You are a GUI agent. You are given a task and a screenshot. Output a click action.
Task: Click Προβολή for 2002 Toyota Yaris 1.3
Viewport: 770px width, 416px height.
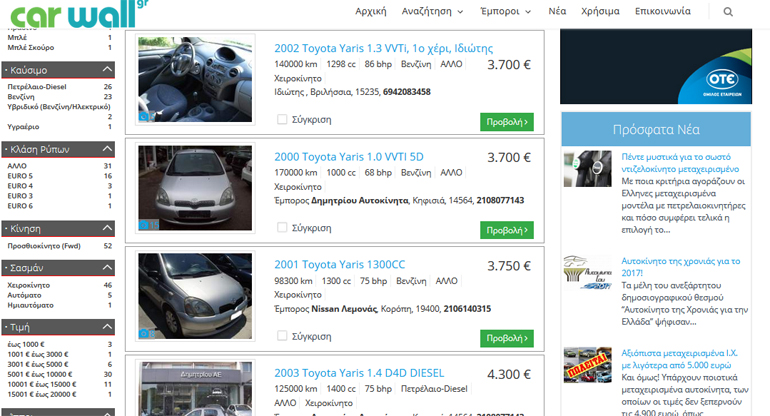click(x=507, y=122)
